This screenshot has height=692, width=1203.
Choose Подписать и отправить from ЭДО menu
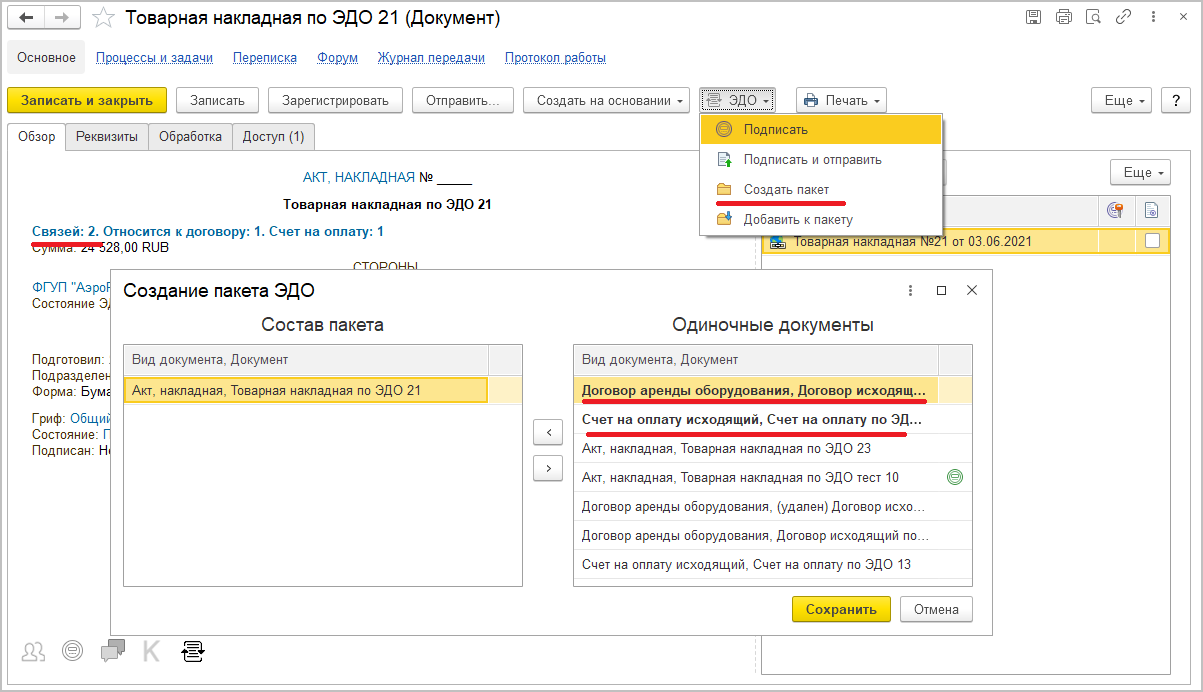812,159
